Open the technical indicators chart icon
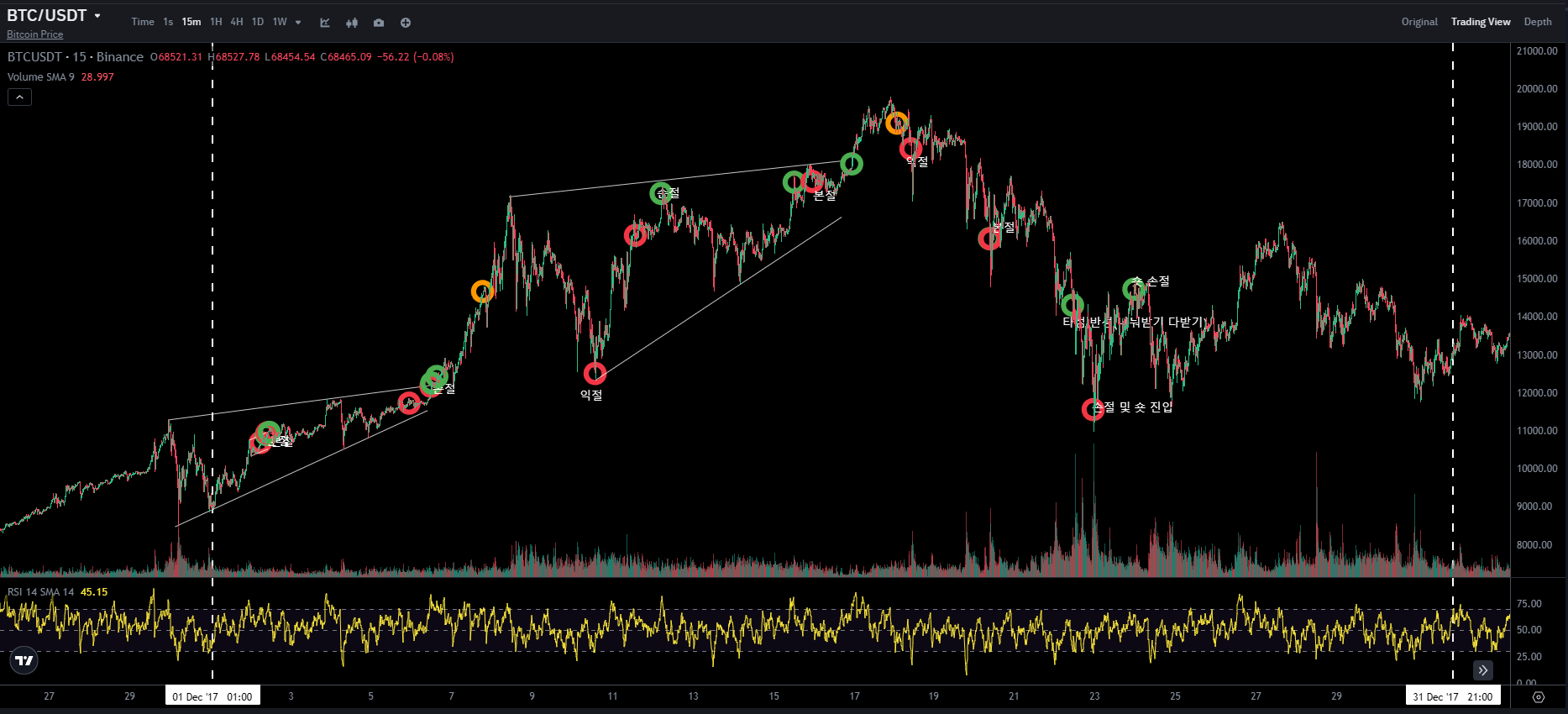This screenshot has height=714, width=1568. tap(325, 23)
